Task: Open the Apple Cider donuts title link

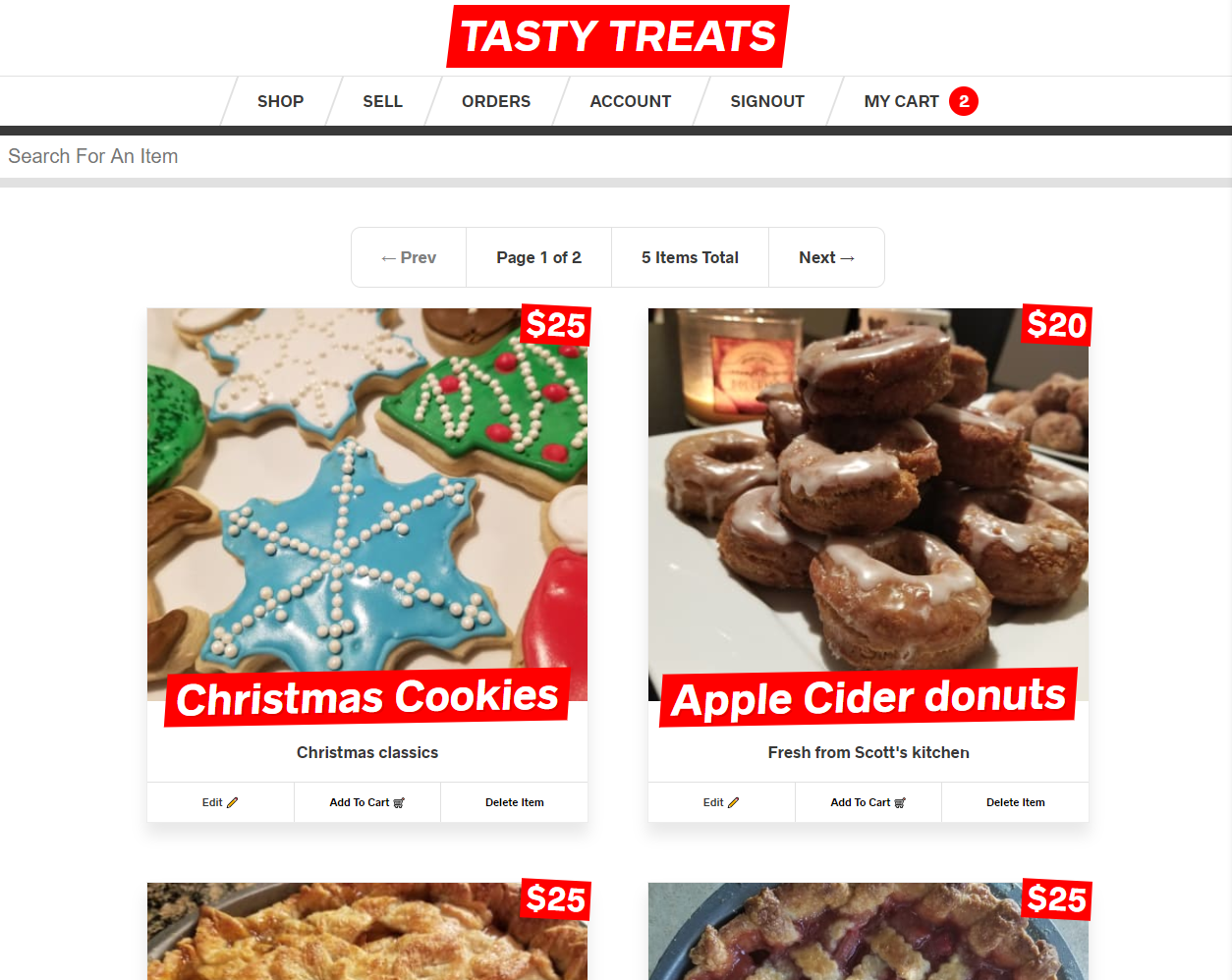Action: [868, 697]
